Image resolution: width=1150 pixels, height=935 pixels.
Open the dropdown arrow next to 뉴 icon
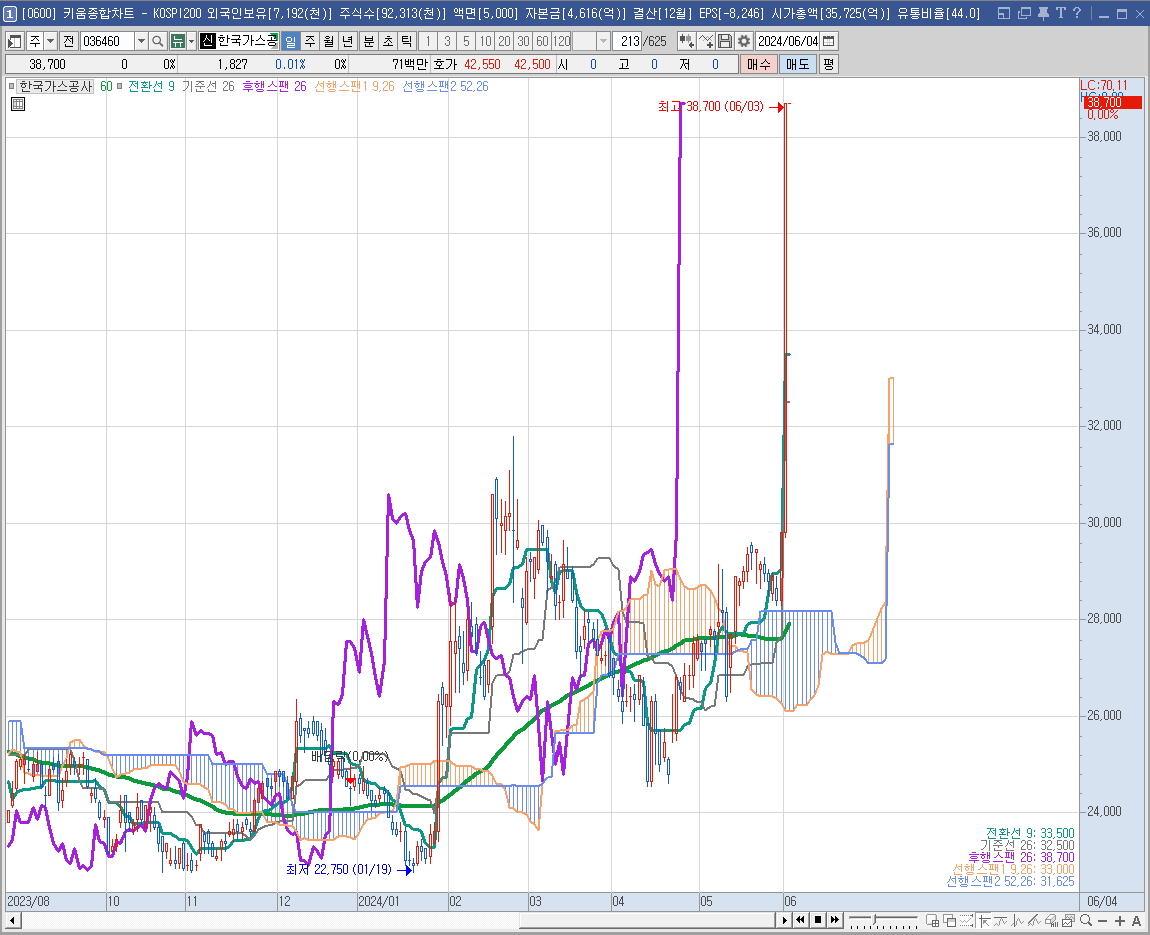pyautogui.click(x=191, y=41)
